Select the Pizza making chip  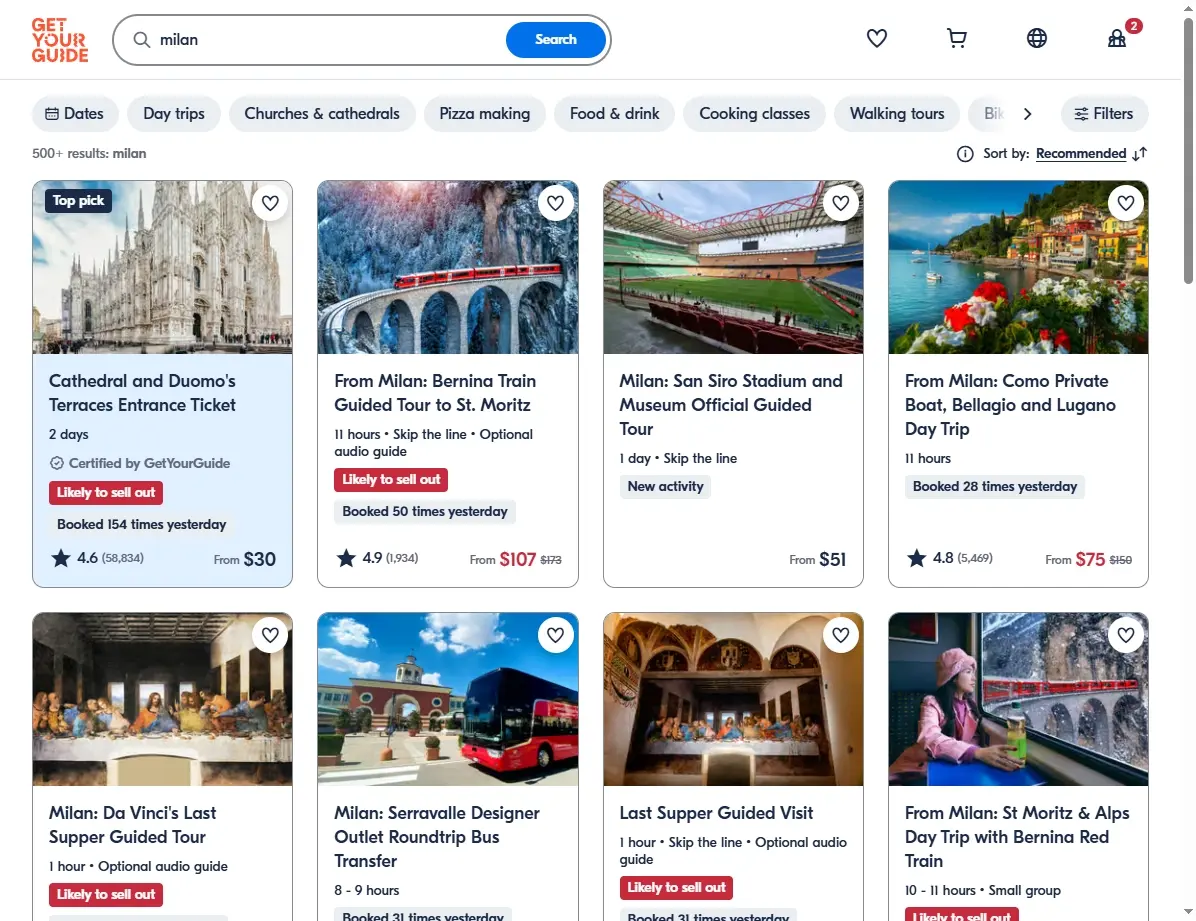point(484,114)
